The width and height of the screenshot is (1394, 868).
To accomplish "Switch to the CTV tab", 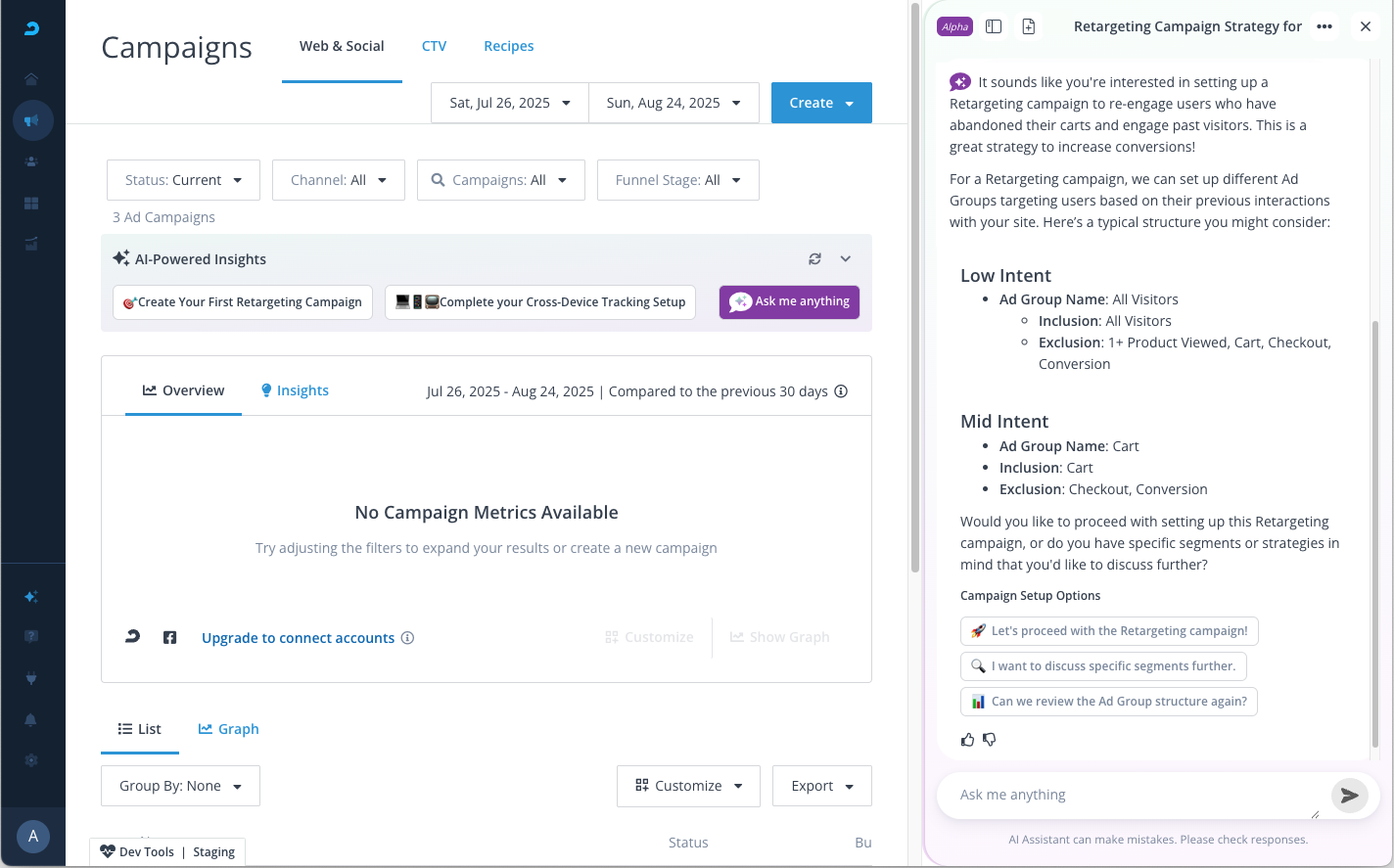I will point(434,46).
